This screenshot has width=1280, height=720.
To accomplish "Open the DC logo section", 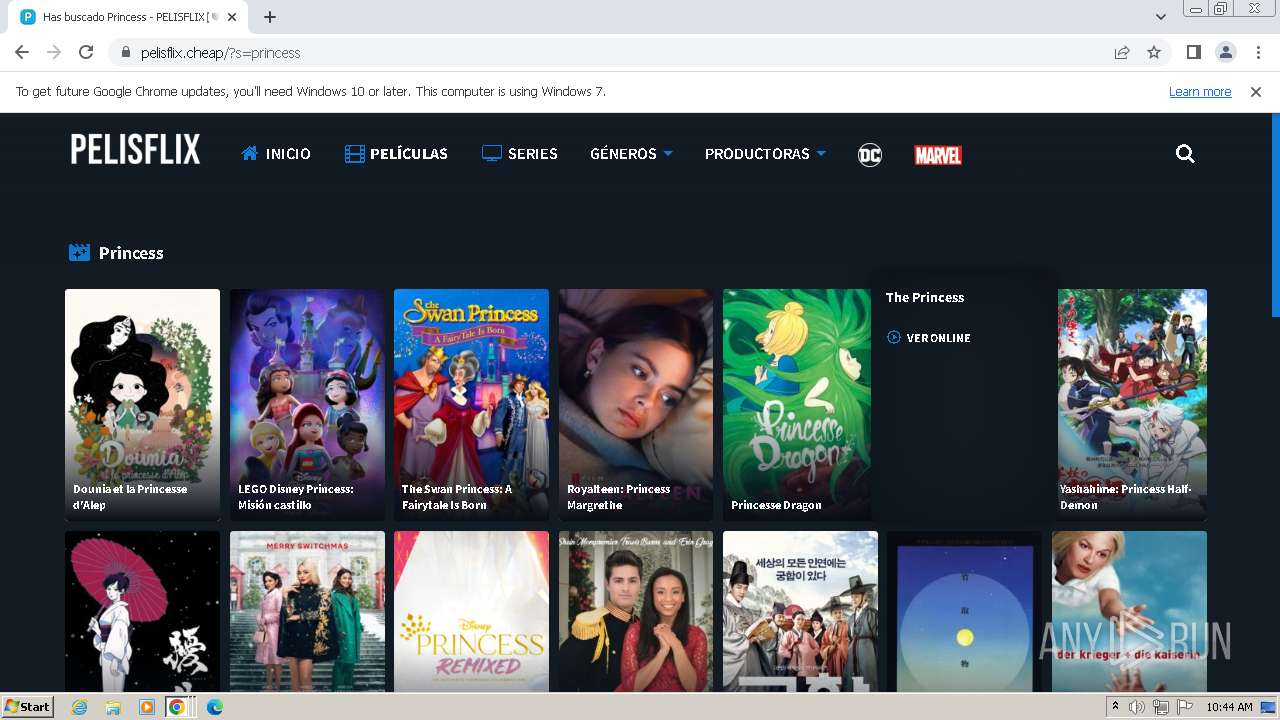I will click(870, 155).
